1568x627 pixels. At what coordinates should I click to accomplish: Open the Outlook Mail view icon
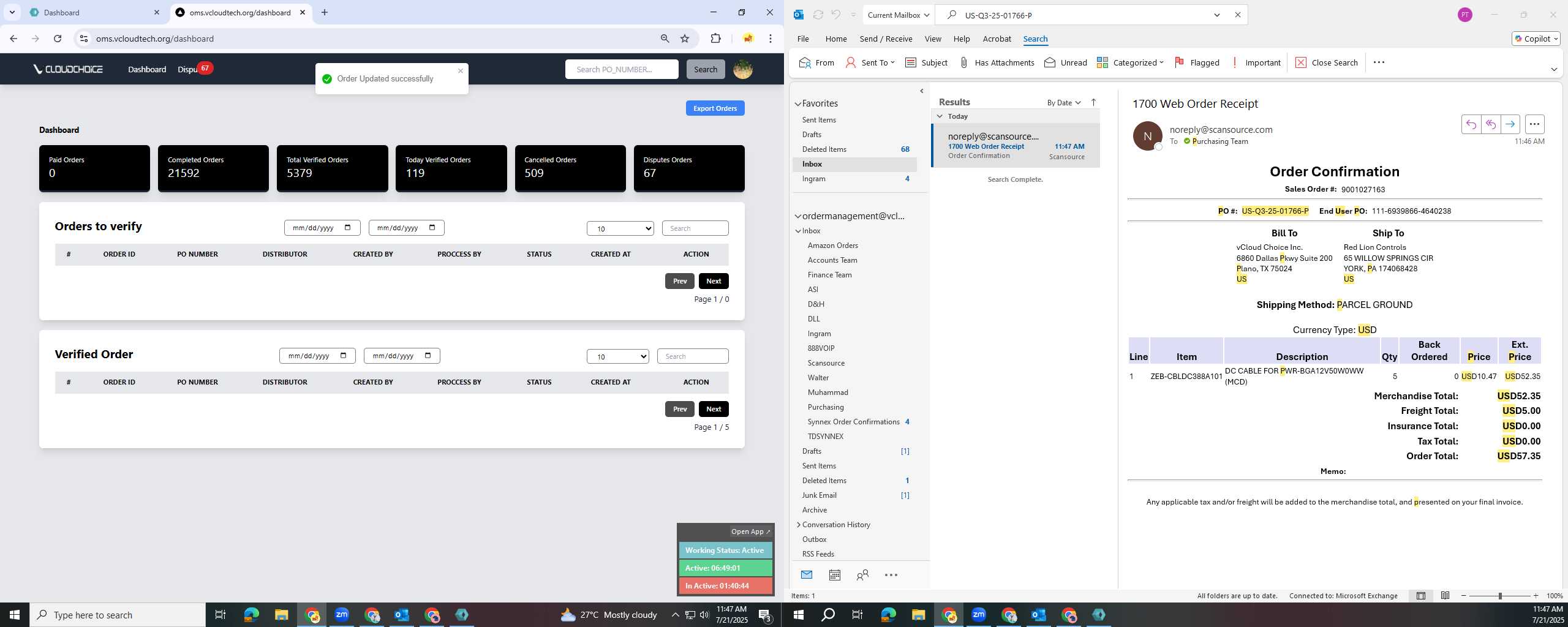(x=807, y=575)
